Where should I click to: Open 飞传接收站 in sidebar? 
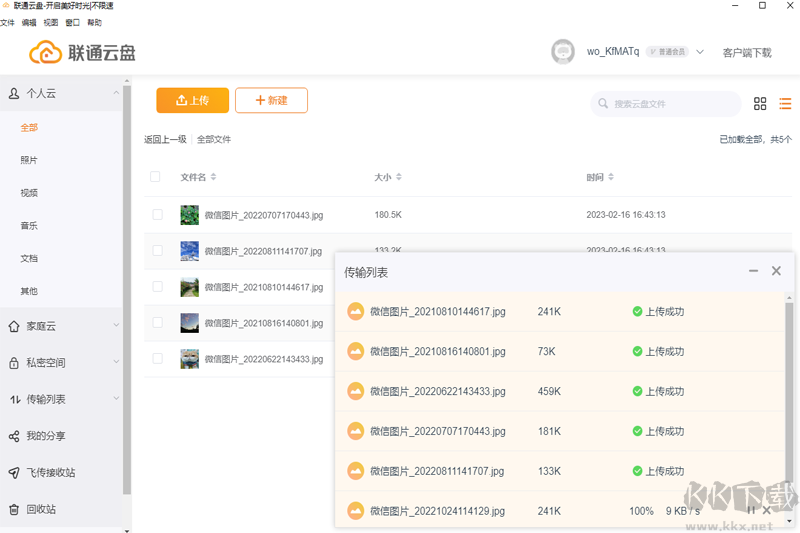(50, 472)
